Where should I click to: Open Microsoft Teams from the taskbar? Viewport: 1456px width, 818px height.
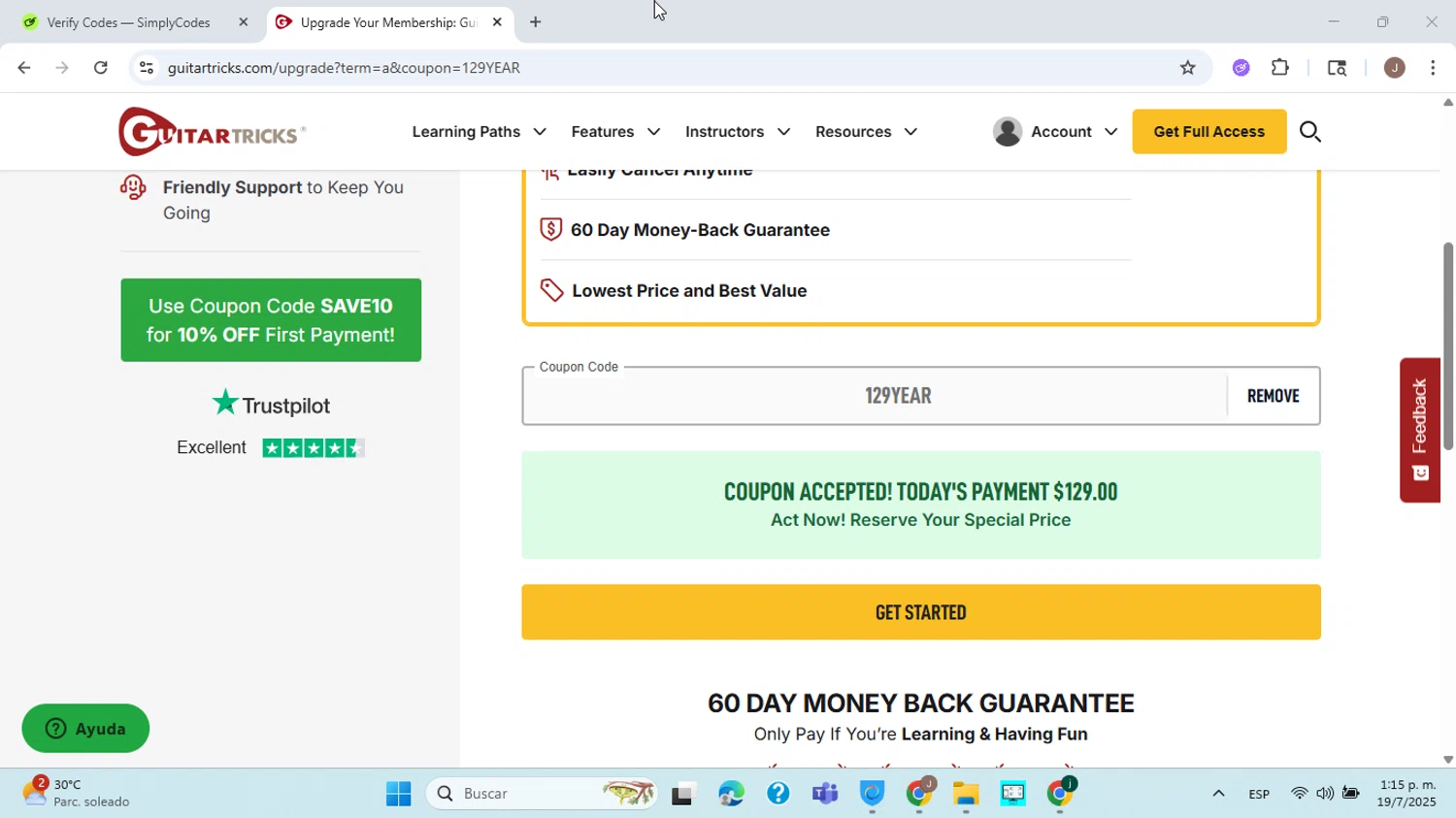coord(825,794)
